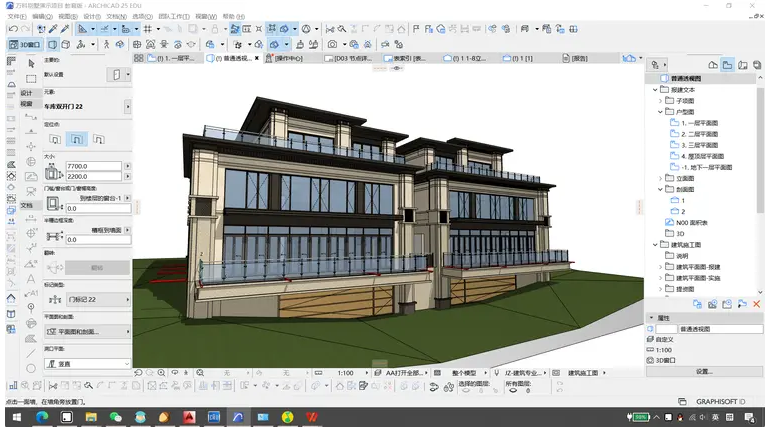Select 4. 屋顶层平面图 in navigator
The width and height of the screenshot is (767, 428).
[702, 157]
